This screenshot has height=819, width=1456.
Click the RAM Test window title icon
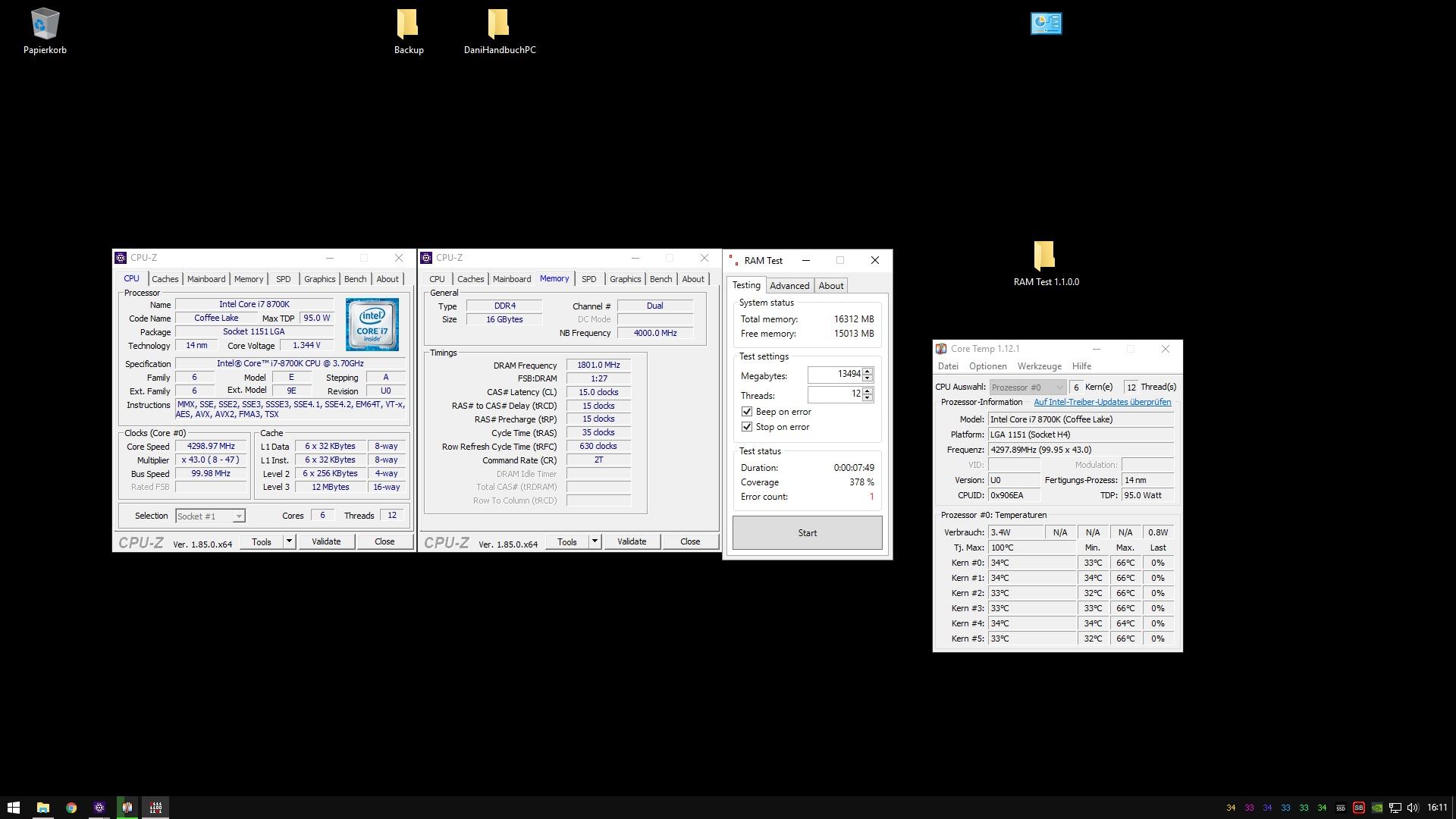[733, 260]
